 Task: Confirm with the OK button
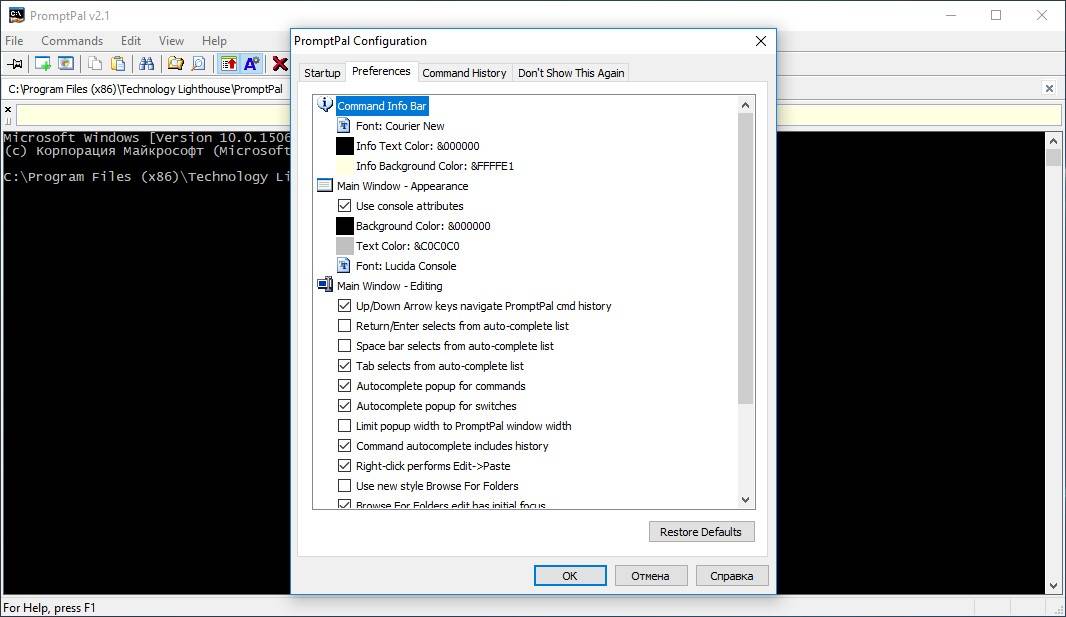tap(570, 576)
